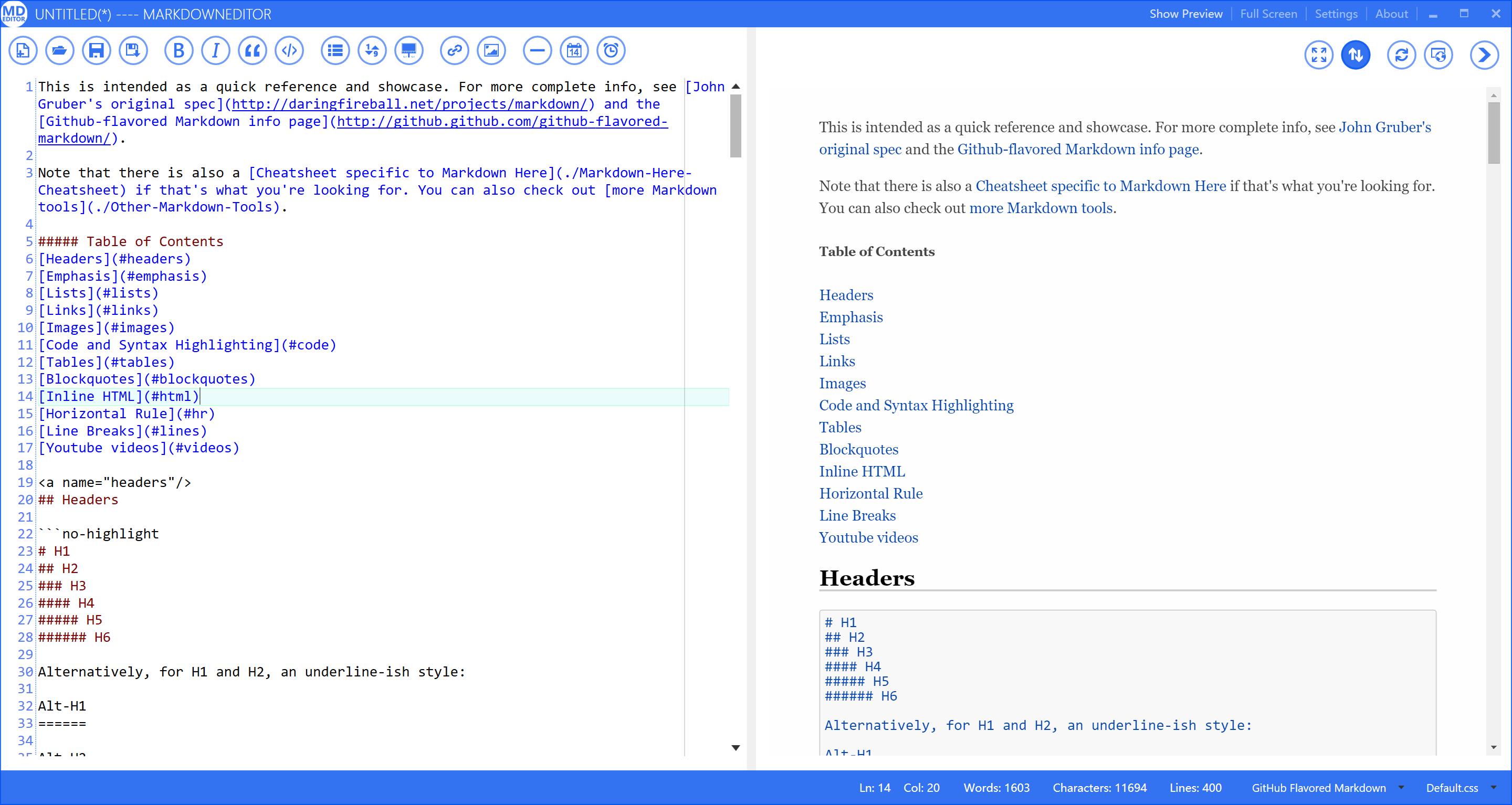This screenshot has width=1512, height=805.
Task: Place cursor on editor line '##### Table of Contents'
Action: [x=131, y=242]
